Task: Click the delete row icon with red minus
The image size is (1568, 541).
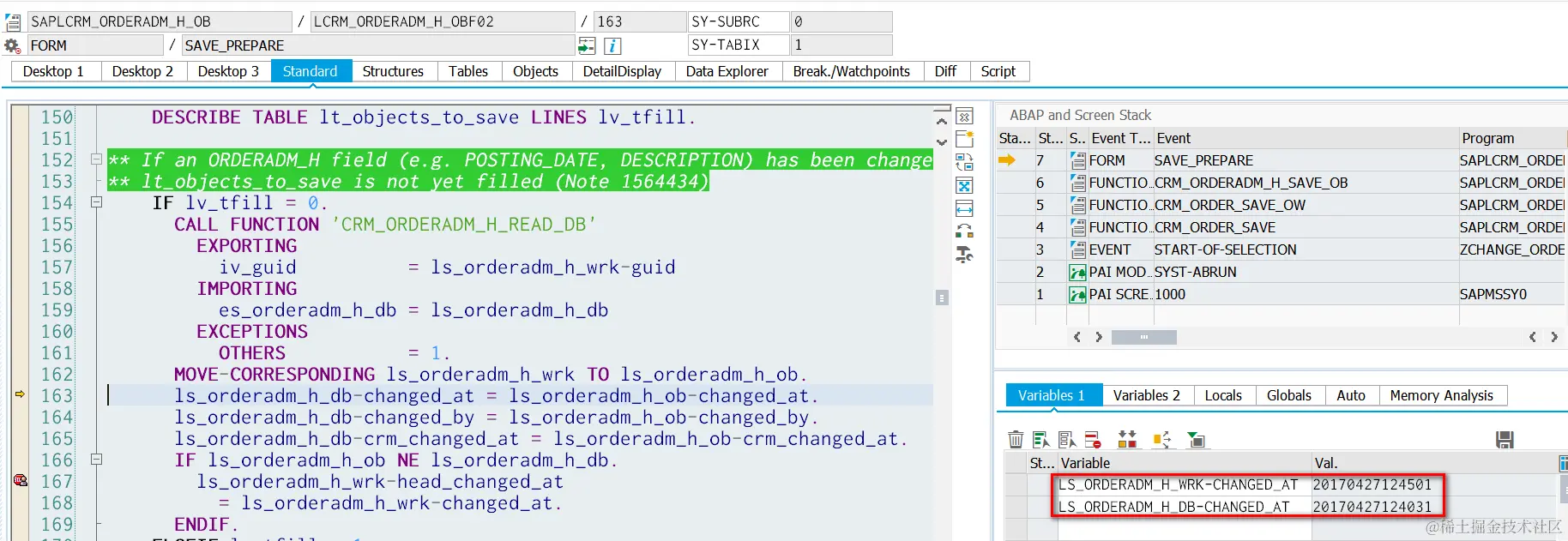Action: [1093, 440]
